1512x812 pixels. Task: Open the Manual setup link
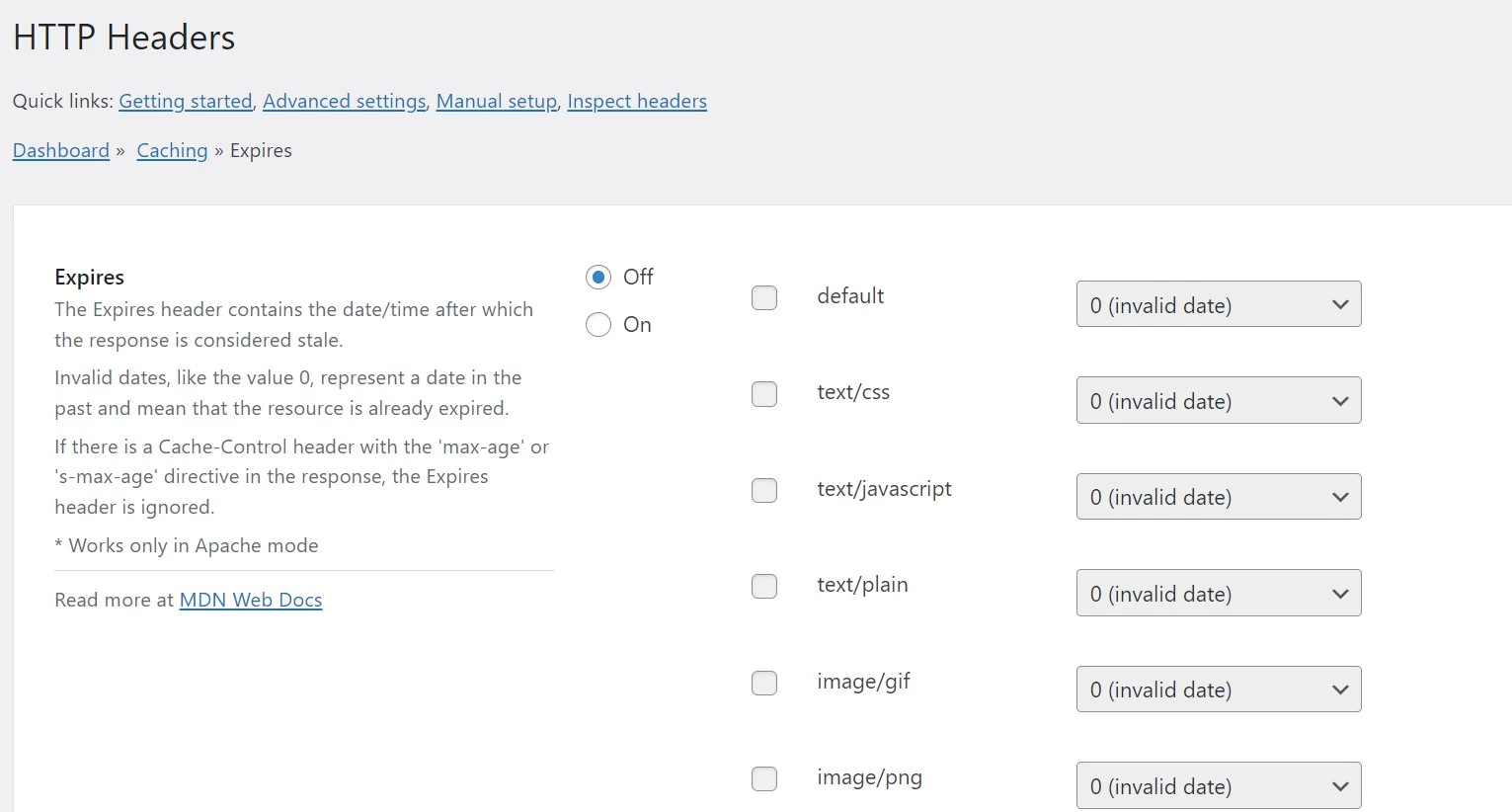point(497,101)
